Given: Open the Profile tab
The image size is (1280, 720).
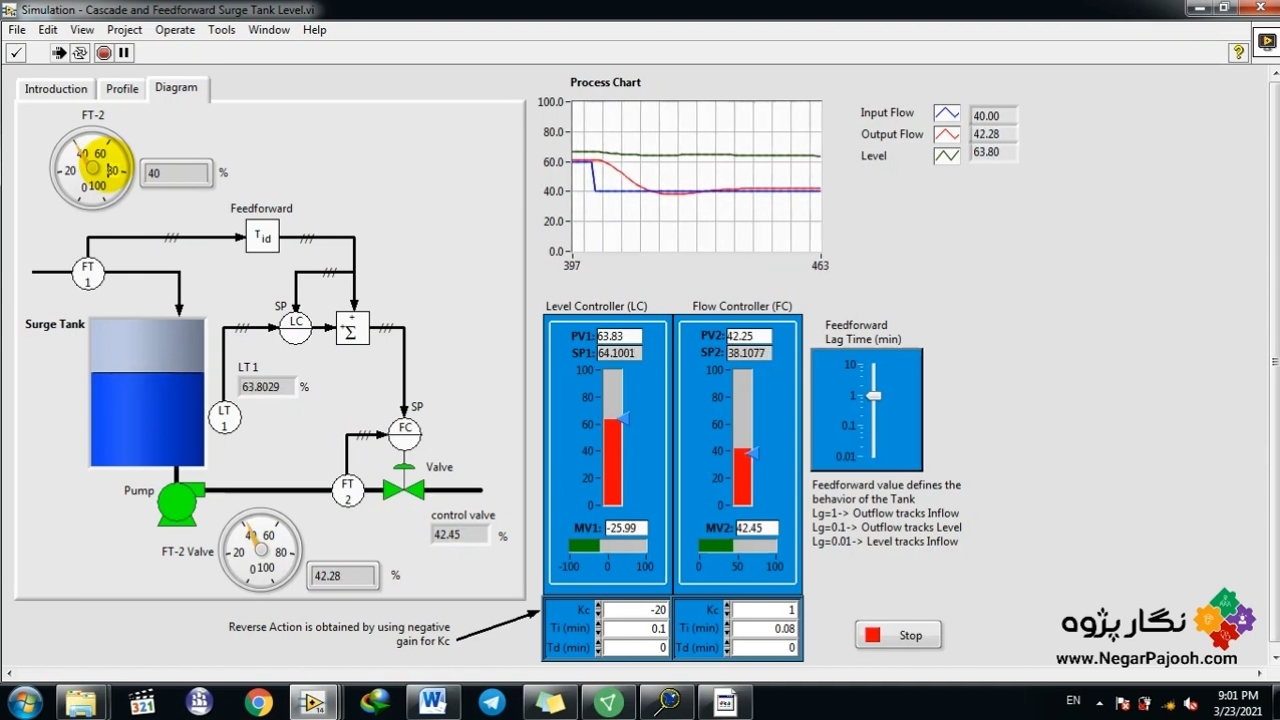Looking at the screenshot, I should coord(122,89).
